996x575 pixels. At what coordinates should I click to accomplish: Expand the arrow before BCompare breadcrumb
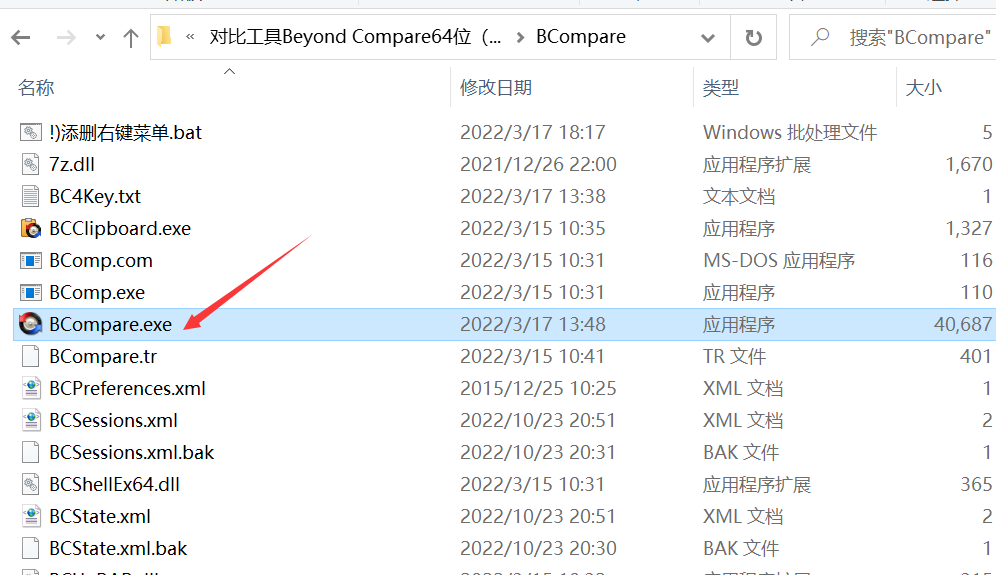pyautogui.click(x=520, y=37)
